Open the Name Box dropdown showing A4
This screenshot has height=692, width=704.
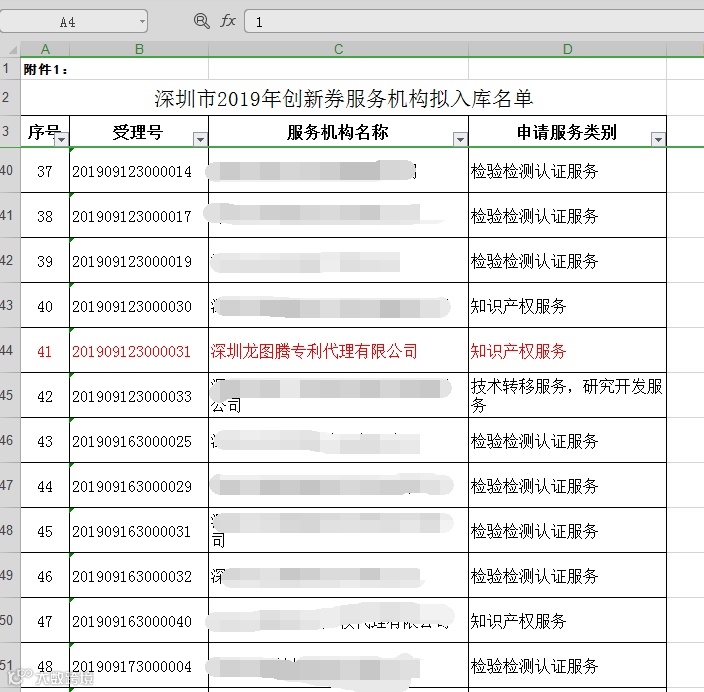[x=142, y=21]
